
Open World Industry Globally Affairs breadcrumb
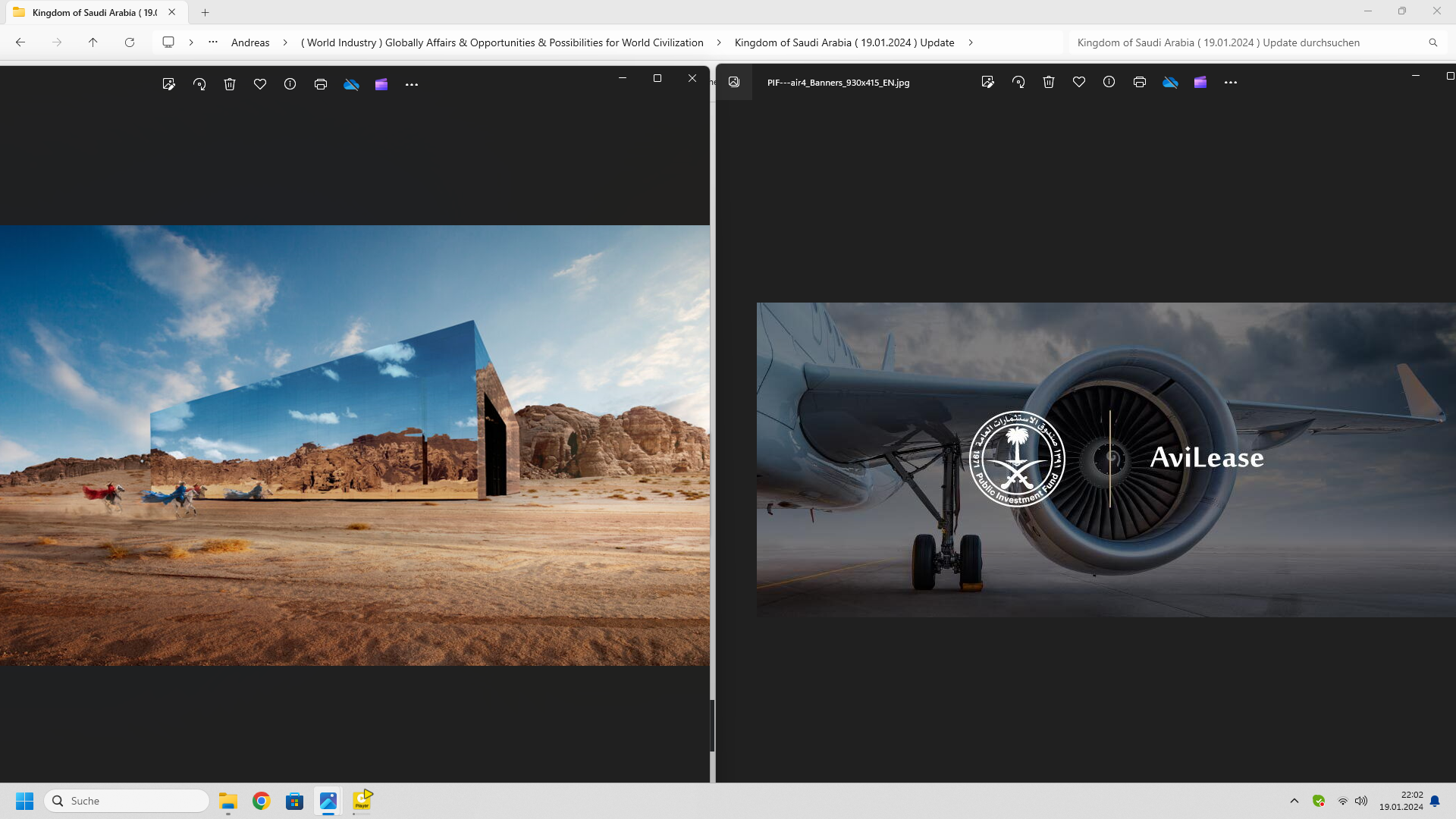point(502,42)
